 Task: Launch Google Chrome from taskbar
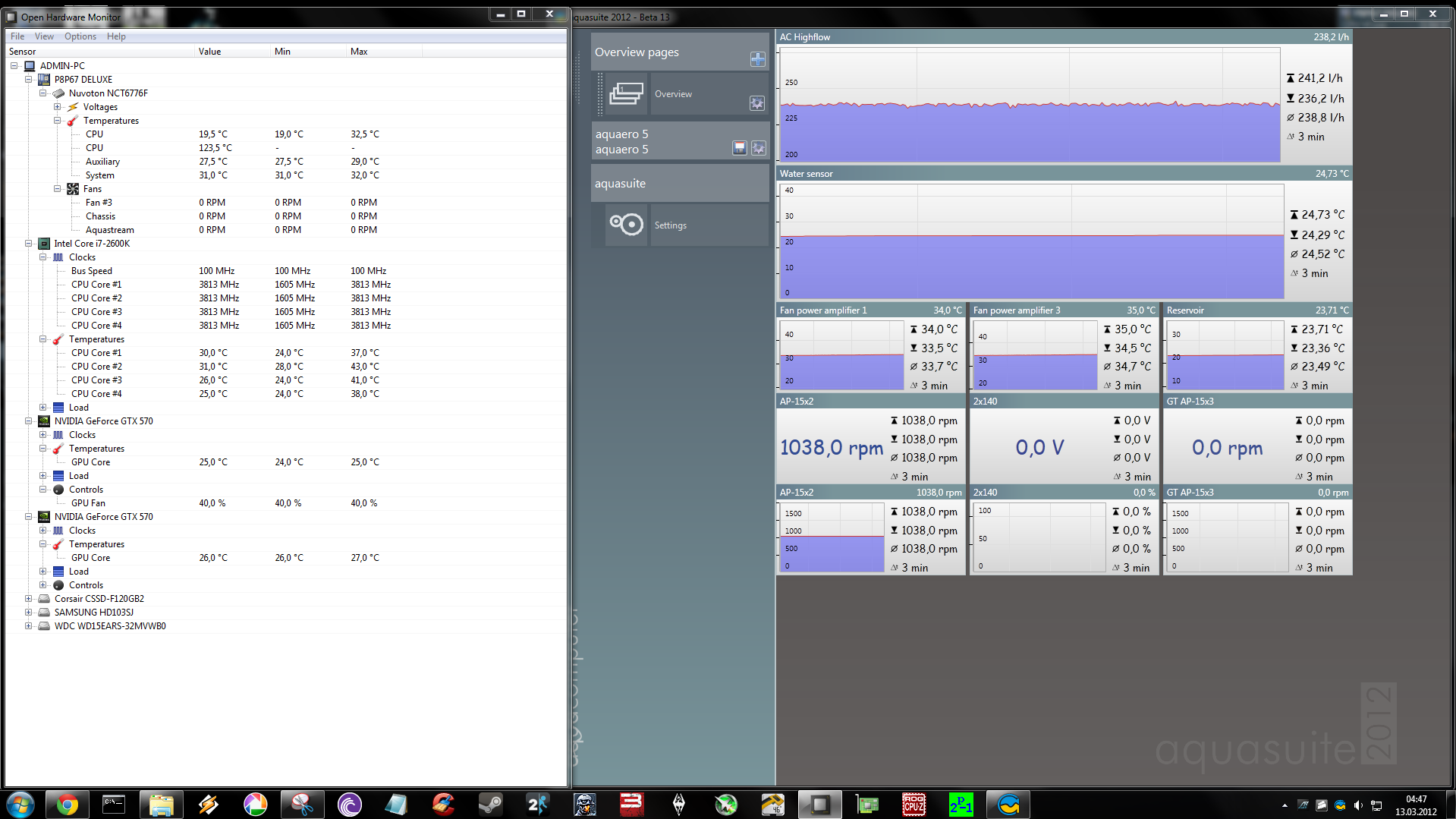coord(67,805)
